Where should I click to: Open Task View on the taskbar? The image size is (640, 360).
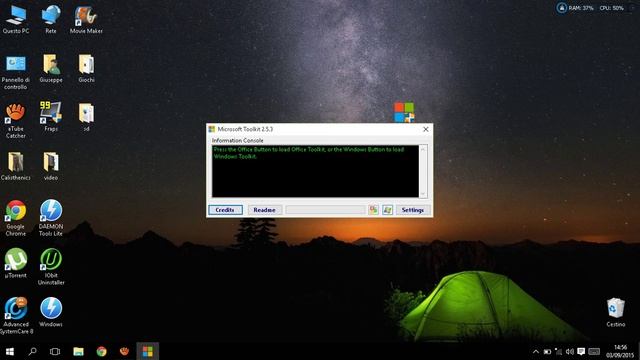[x=55, y=351]
